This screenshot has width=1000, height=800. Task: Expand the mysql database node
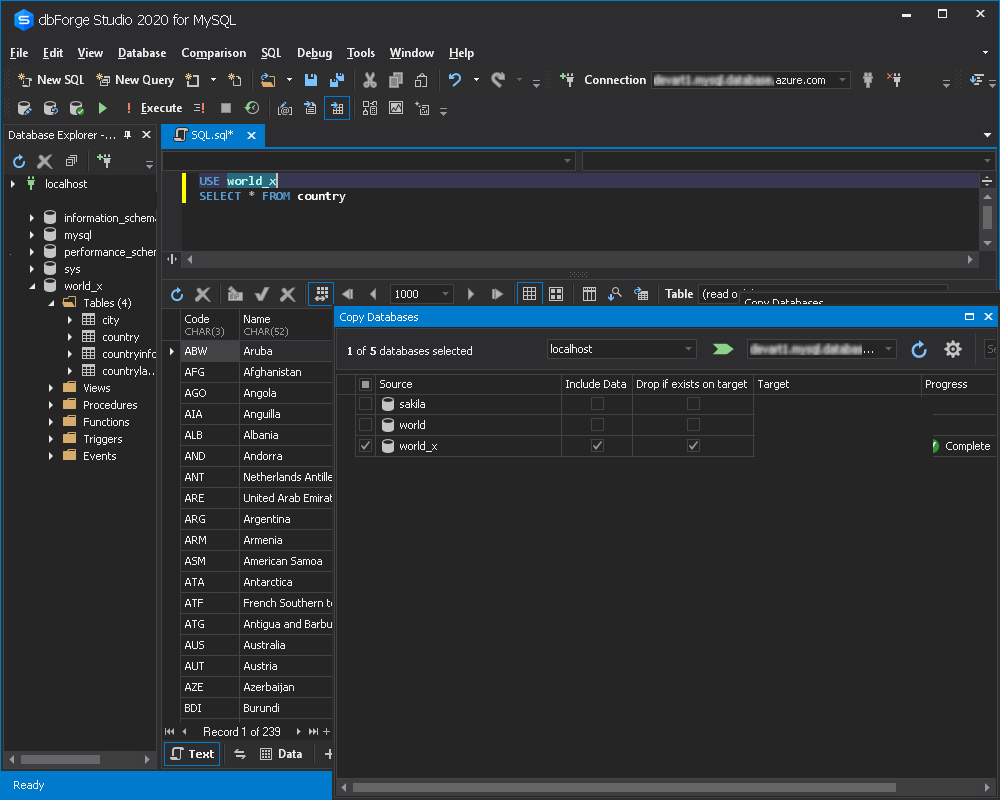[32, 235]
